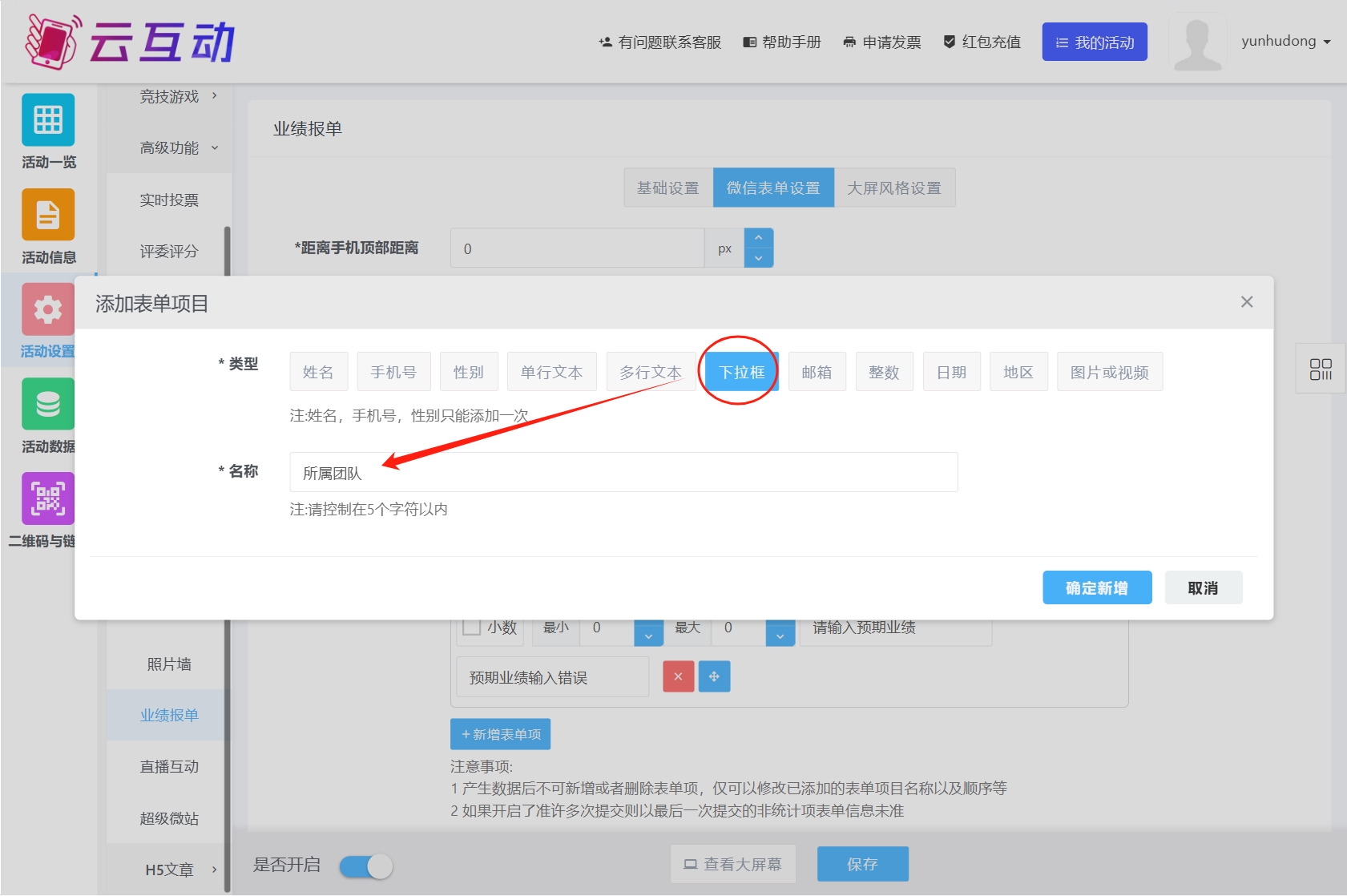Switch to the 基础设置 tab
The height and width of the screenshot is (896, 1347).
coord(668,188)
